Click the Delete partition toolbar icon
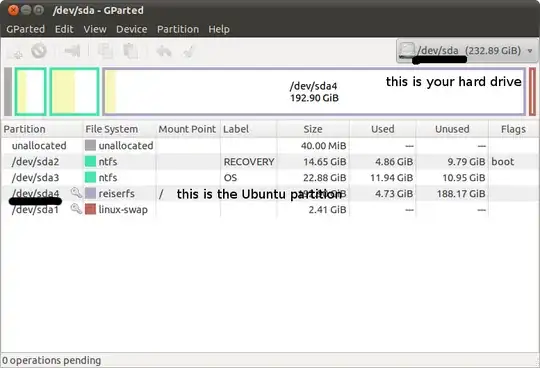 (39, 51)
